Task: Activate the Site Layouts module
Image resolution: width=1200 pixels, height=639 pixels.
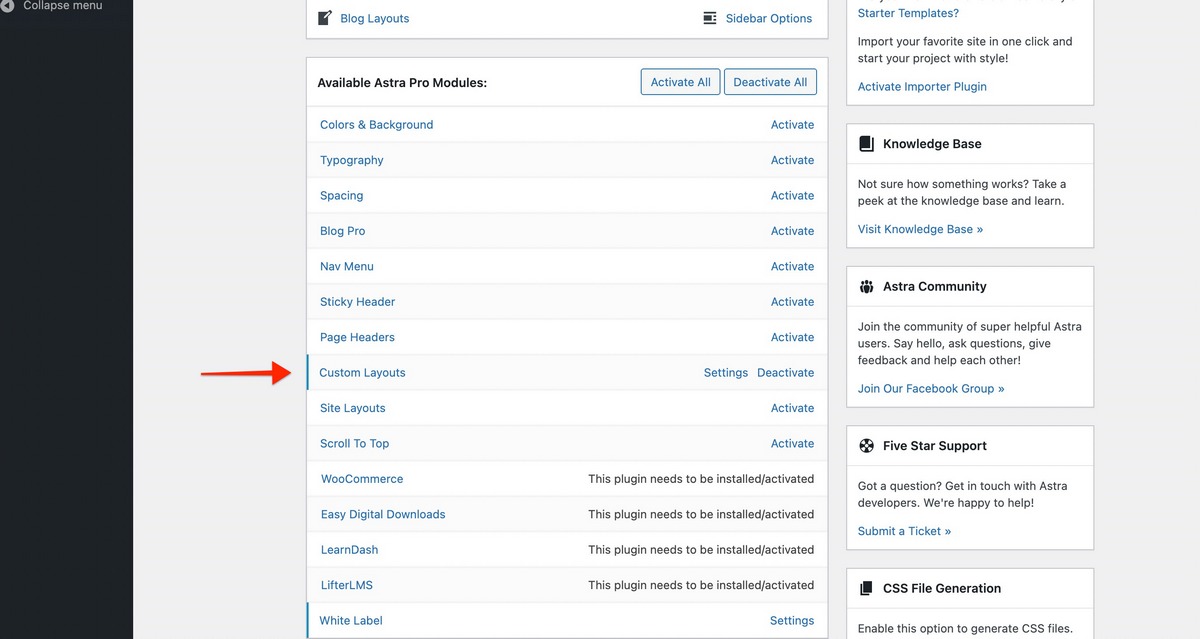Action: click(792, 408)
